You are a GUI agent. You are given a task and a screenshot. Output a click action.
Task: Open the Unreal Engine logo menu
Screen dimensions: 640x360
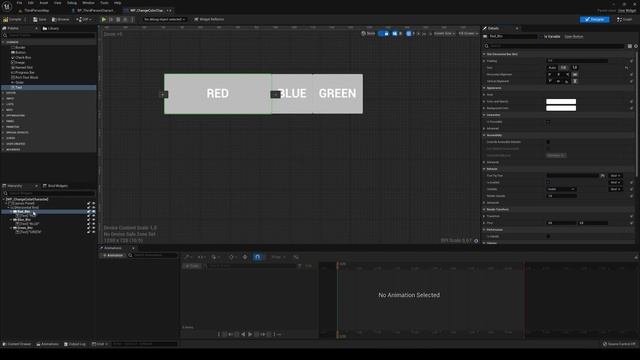(x=7, y=7)
